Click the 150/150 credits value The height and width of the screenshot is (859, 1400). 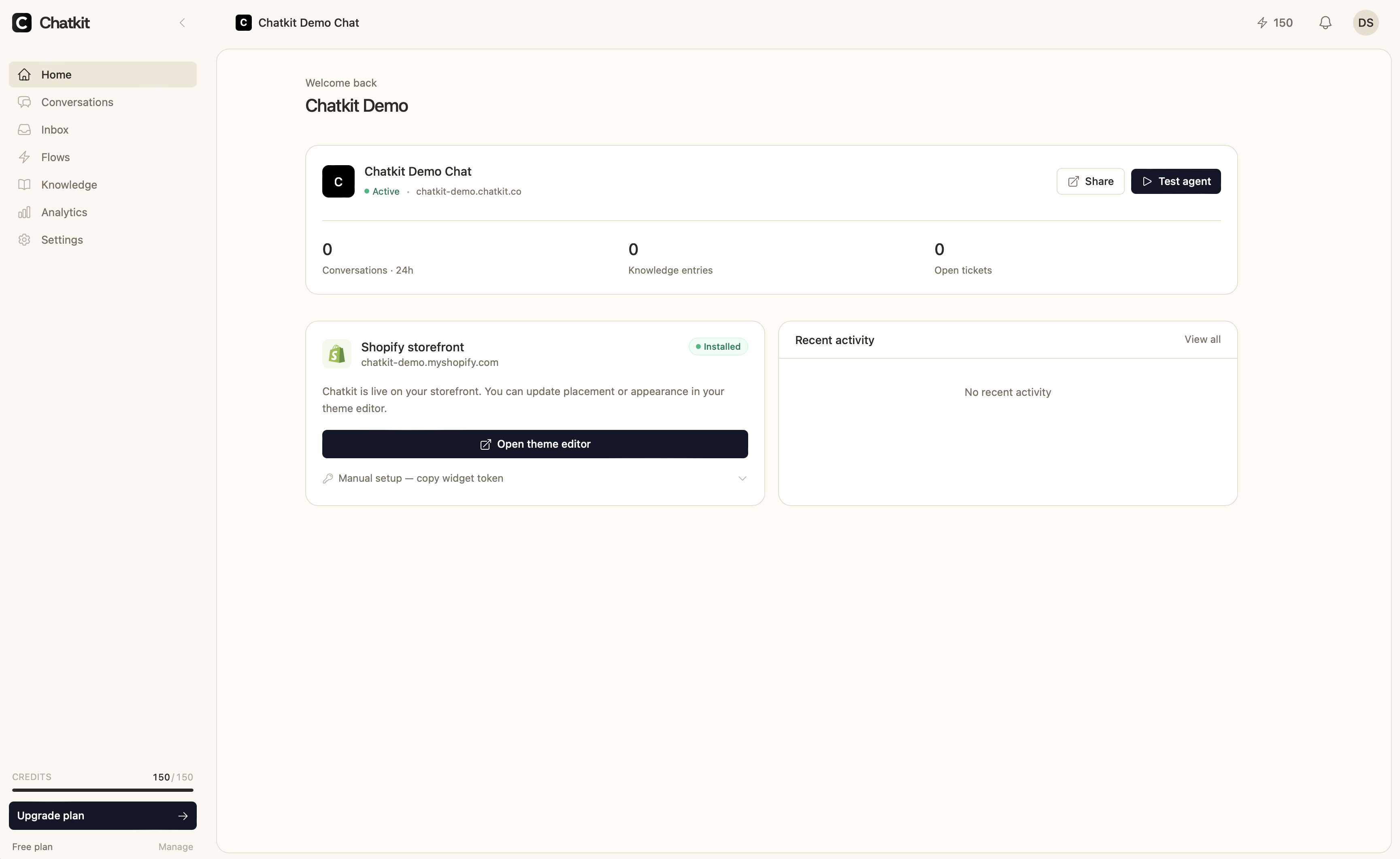173,777
